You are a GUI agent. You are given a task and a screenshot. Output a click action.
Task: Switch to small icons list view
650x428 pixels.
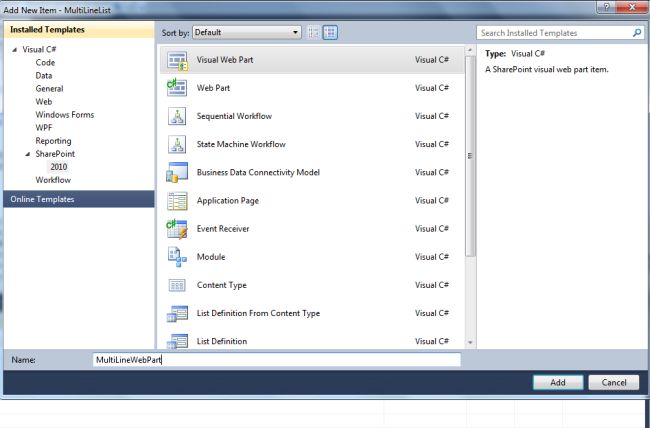(x=314, y=32)
